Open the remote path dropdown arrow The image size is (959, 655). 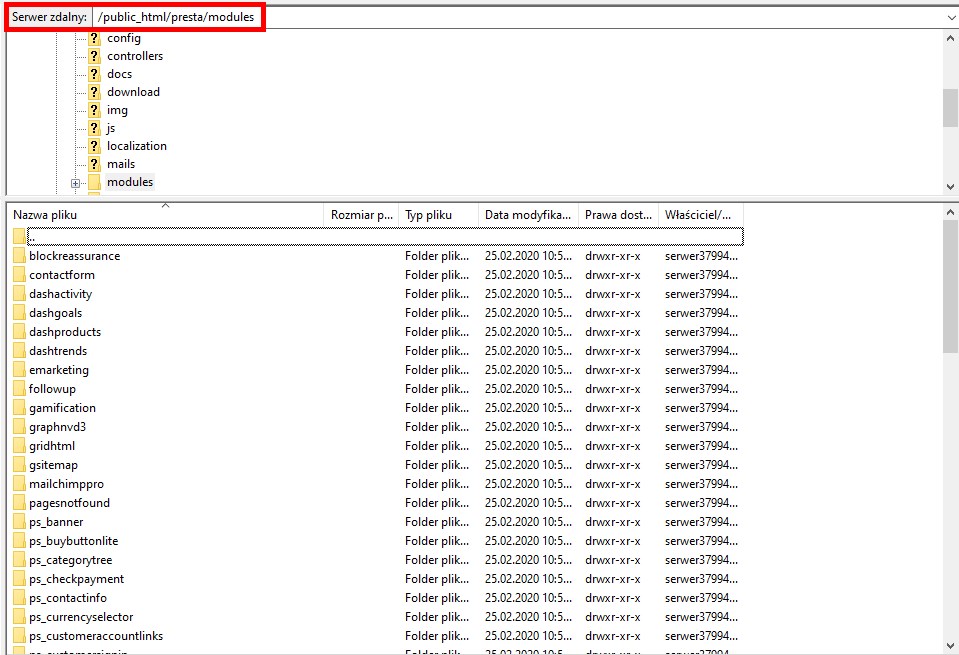click(x=950, y=18)
